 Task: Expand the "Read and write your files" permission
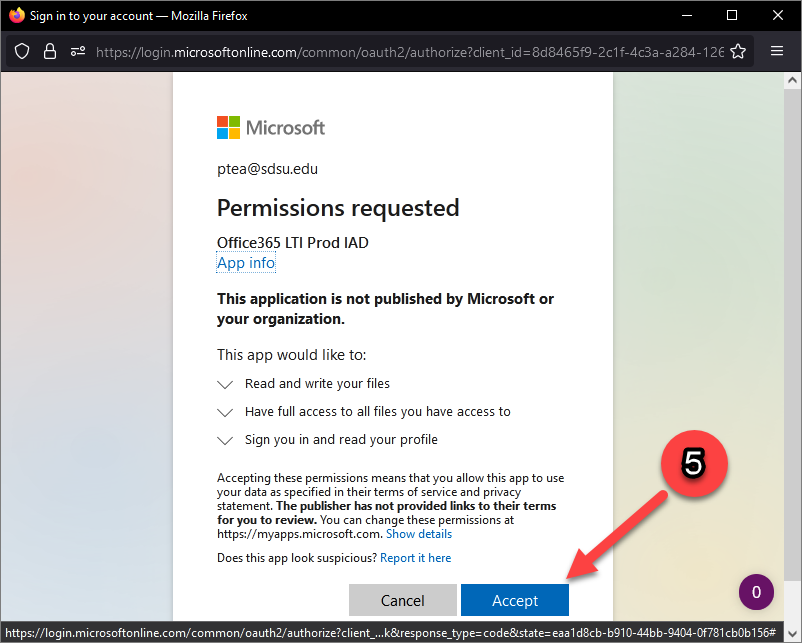[225, 383]
